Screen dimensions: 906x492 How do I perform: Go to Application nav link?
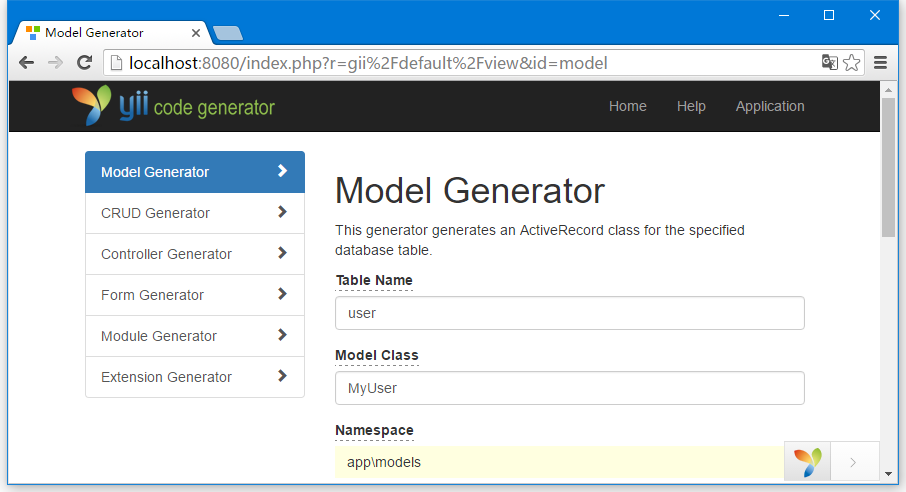point(770,106)
